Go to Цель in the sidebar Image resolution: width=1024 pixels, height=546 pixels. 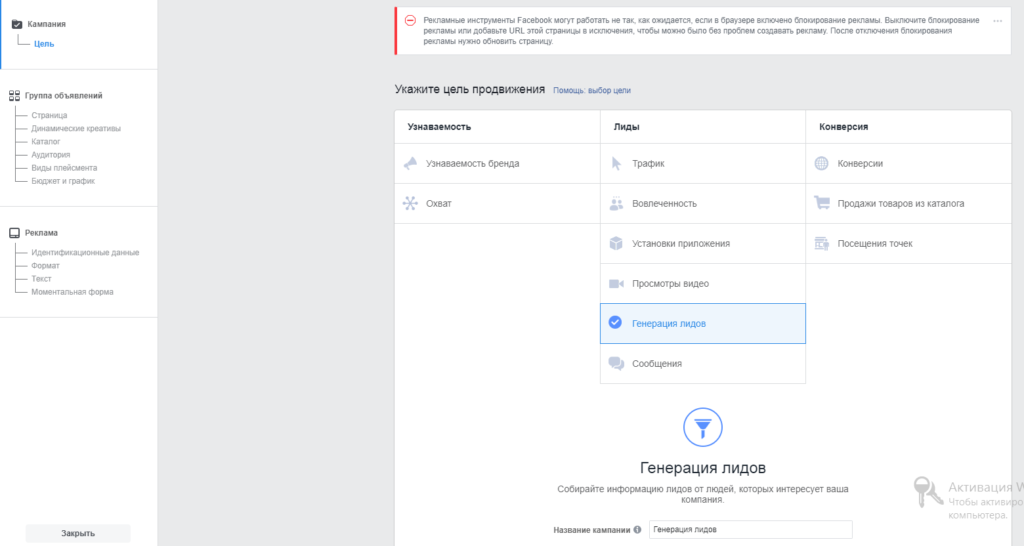click(x=44, y=44)
